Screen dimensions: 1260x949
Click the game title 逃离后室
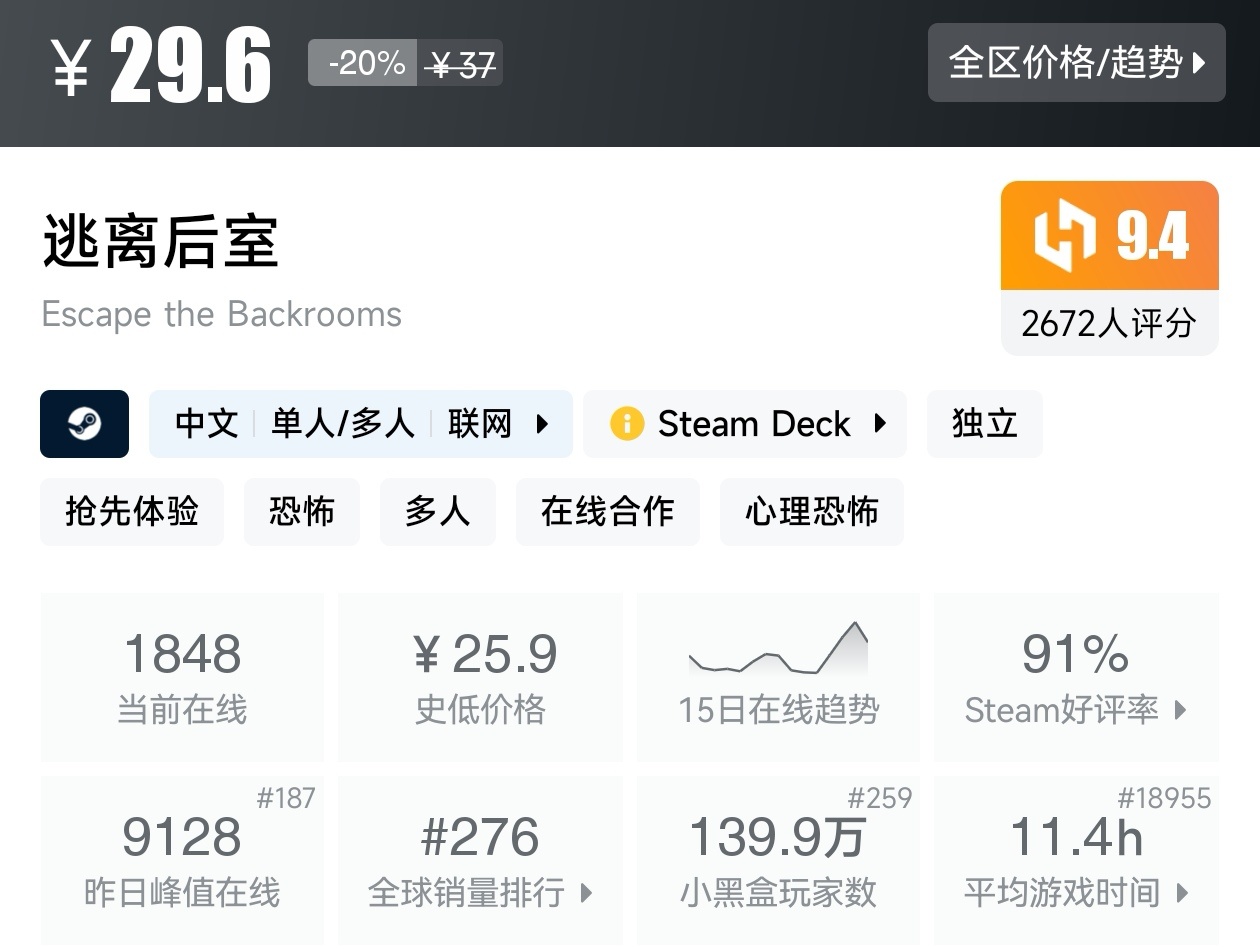pos(160,241)
